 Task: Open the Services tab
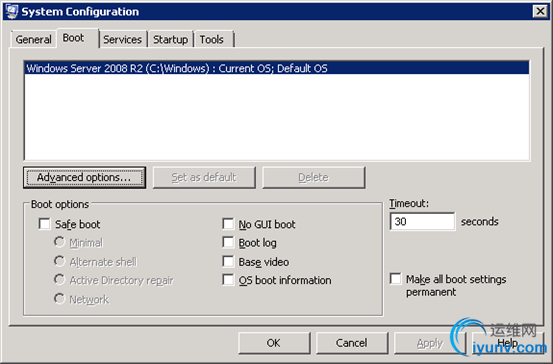(x=122, y=40)
